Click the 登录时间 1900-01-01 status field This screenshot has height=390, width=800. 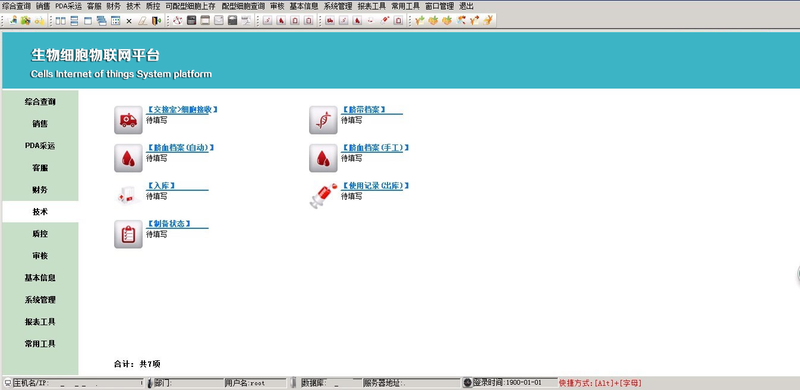pyautogui.click(x=515, y=382)
